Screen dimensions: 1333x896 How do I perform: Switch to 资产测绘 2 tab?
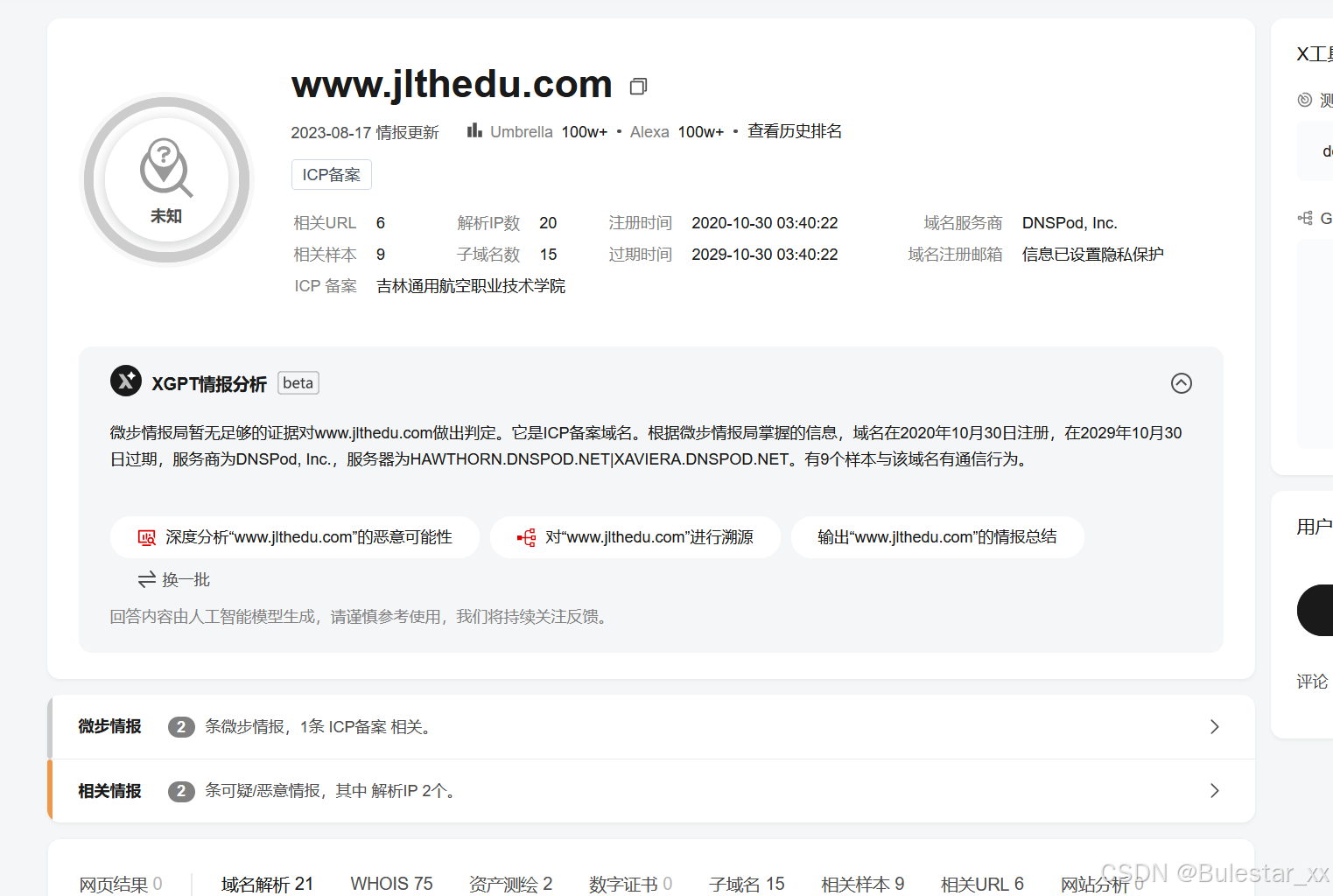(x=510, y=884)
